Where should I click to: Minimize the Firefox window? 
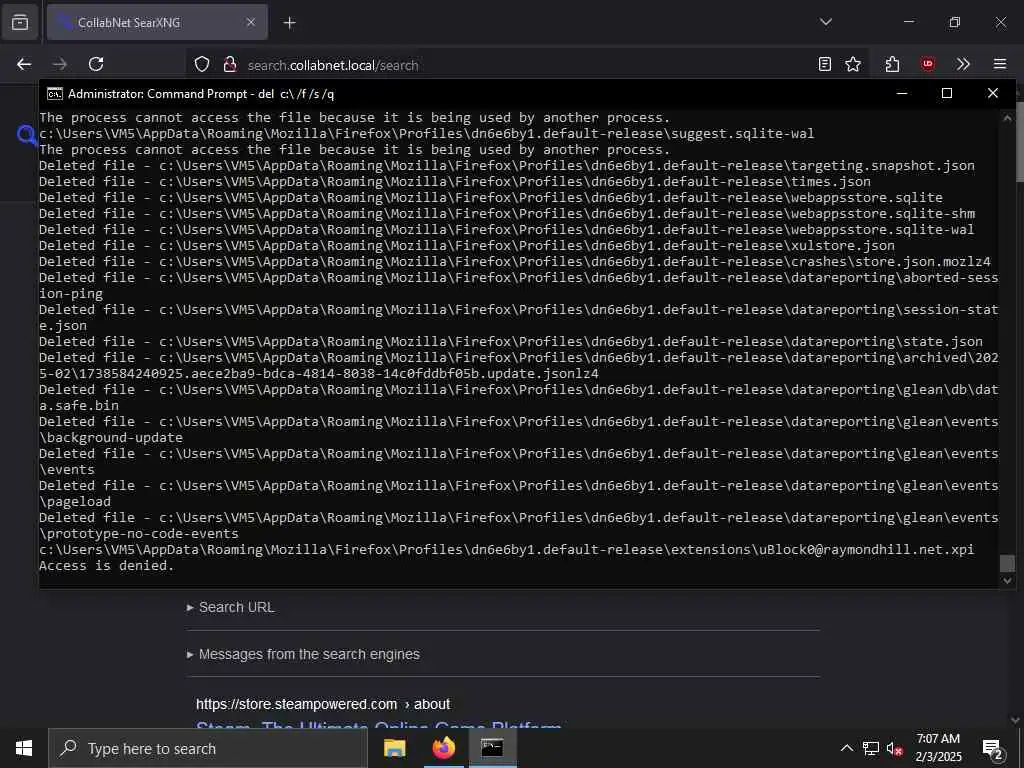pos(909,22)
